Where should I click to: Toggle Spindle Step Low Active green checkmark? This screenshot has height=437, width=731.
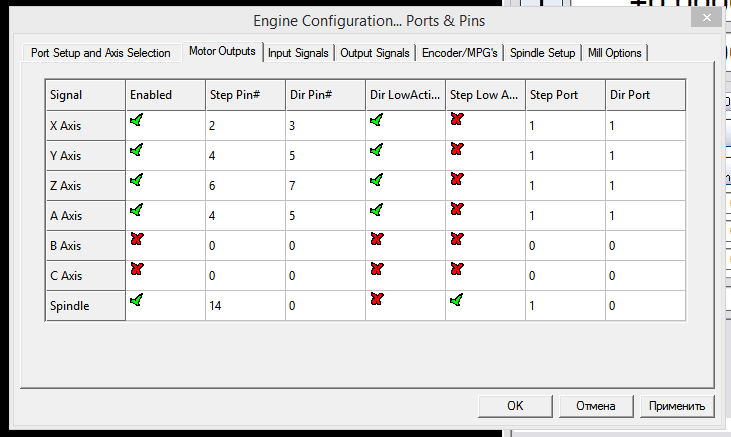pos(457,299)
